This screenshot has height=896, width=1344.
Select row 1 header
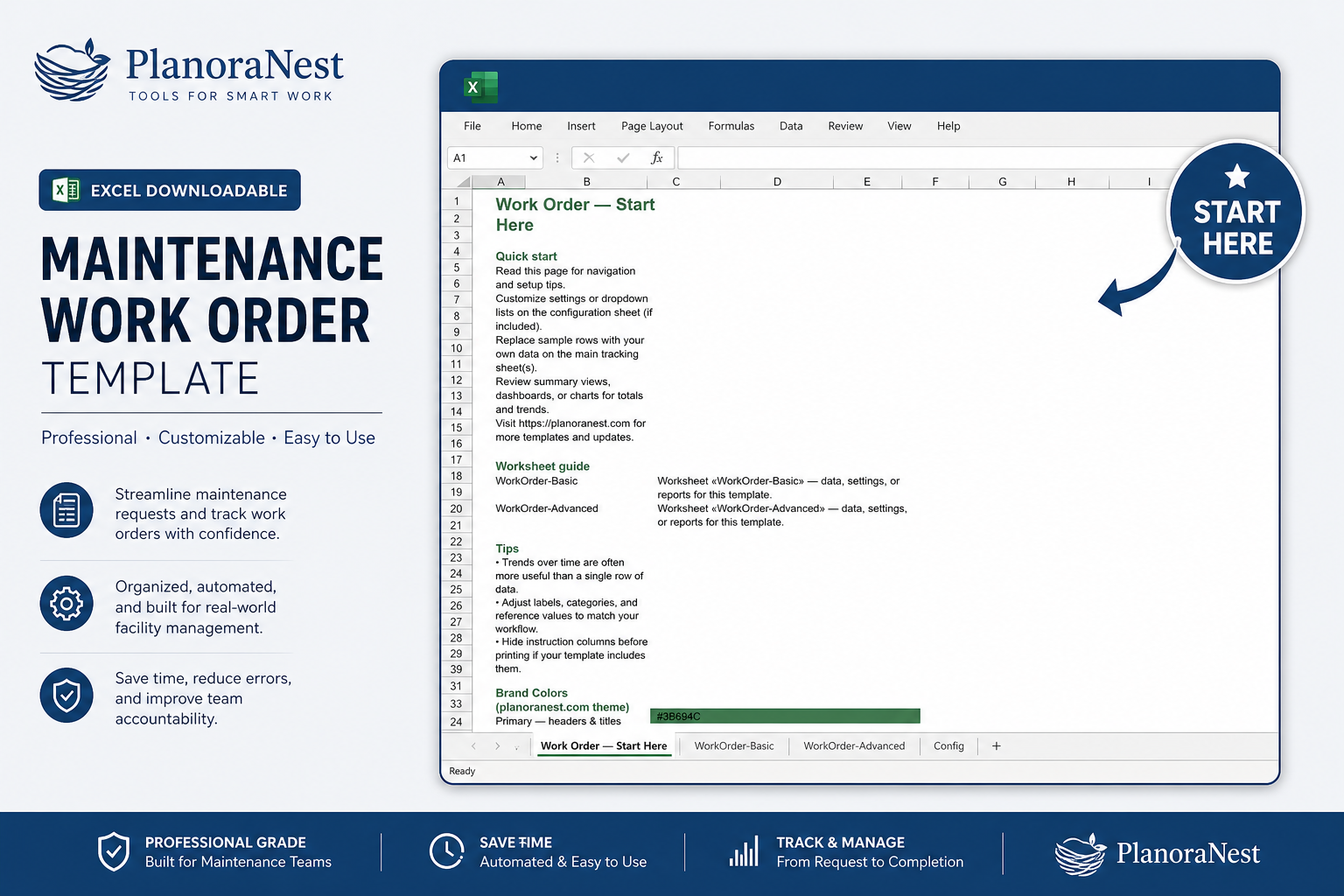tap(457, 201)
